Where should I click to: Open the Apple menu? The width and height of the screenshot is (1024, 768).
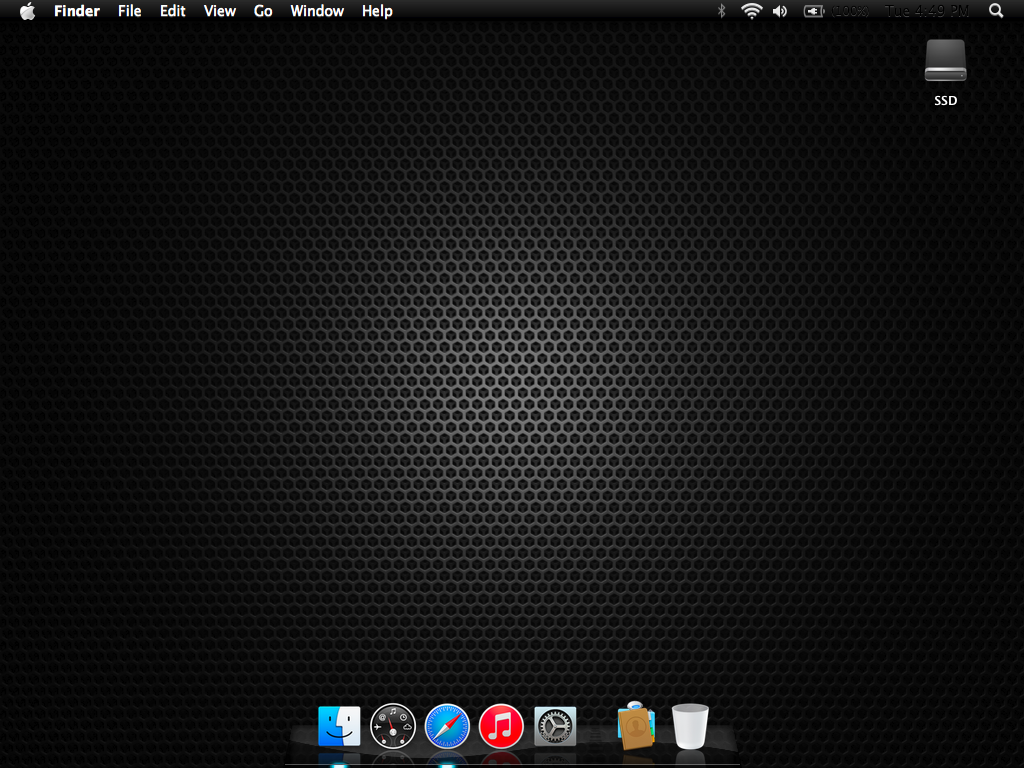point(27,11)
